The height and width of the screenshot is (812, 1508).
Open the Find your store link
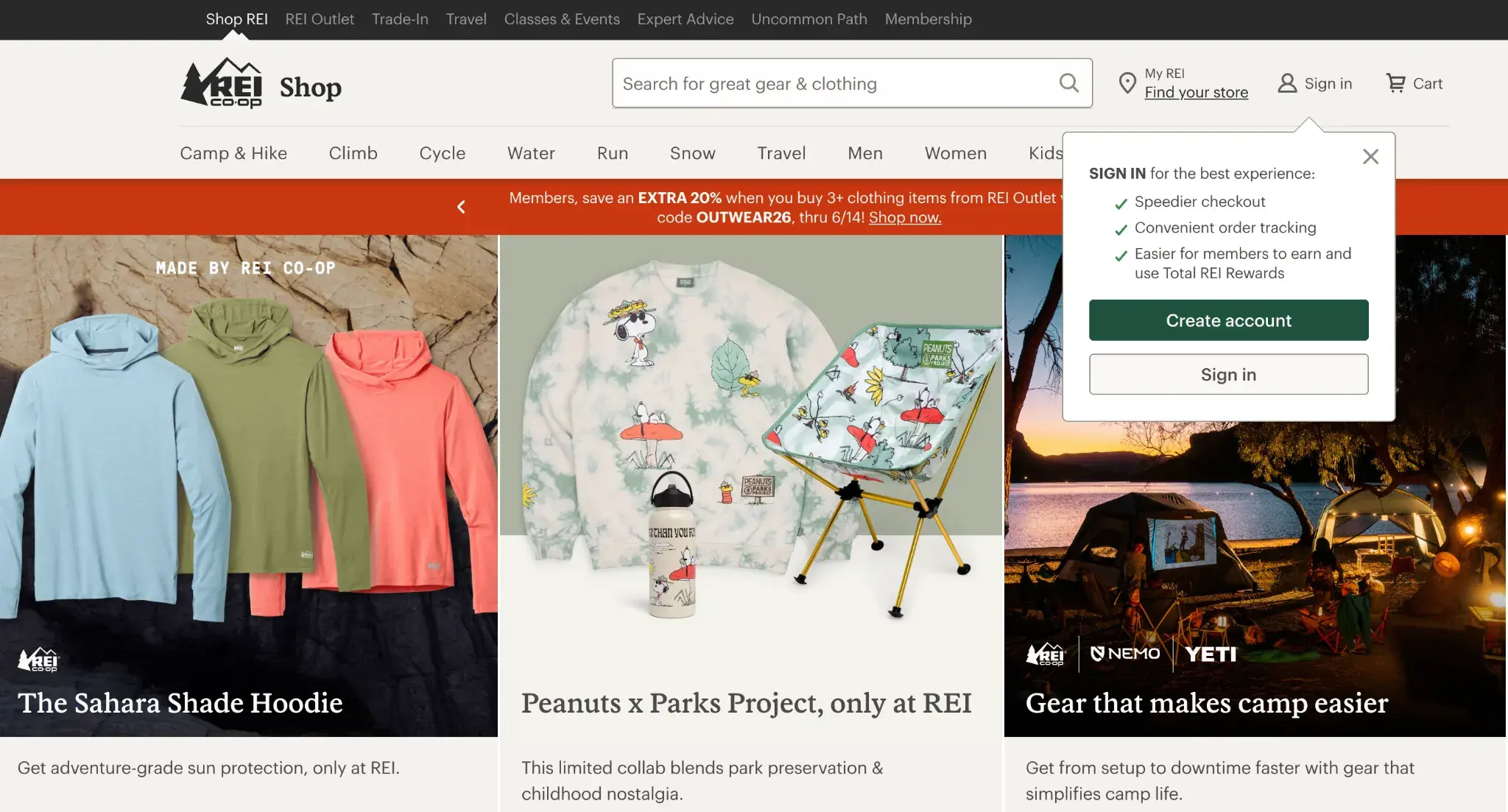click(x=1196, y=93)
